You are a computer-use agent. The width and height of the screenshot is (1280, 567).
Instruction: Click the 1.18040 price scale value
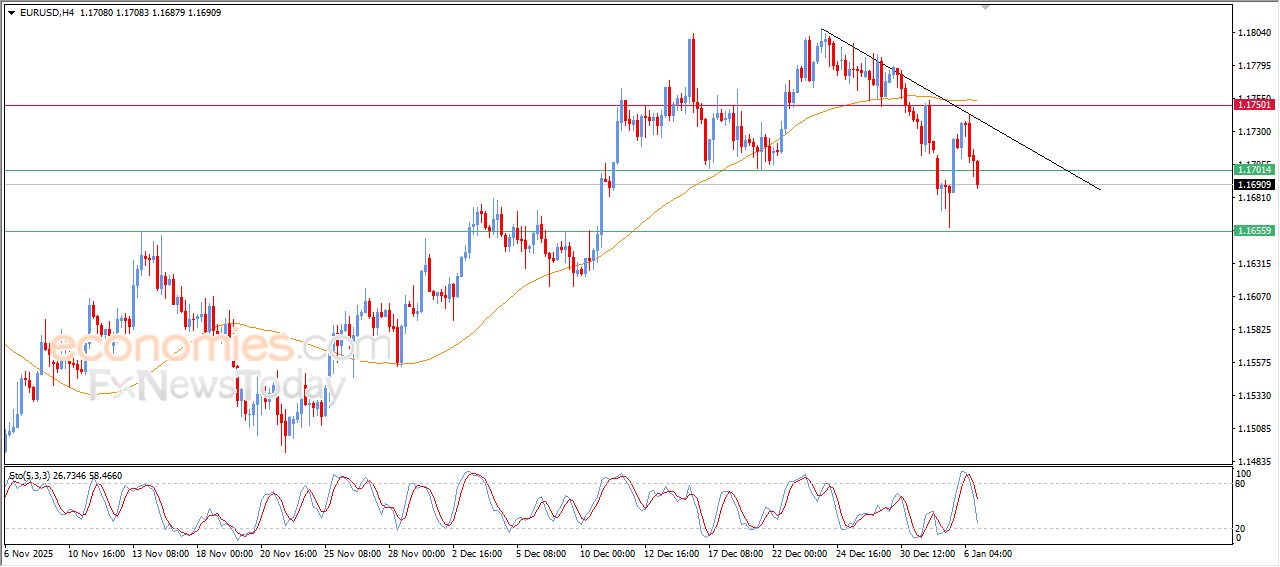1254,33
